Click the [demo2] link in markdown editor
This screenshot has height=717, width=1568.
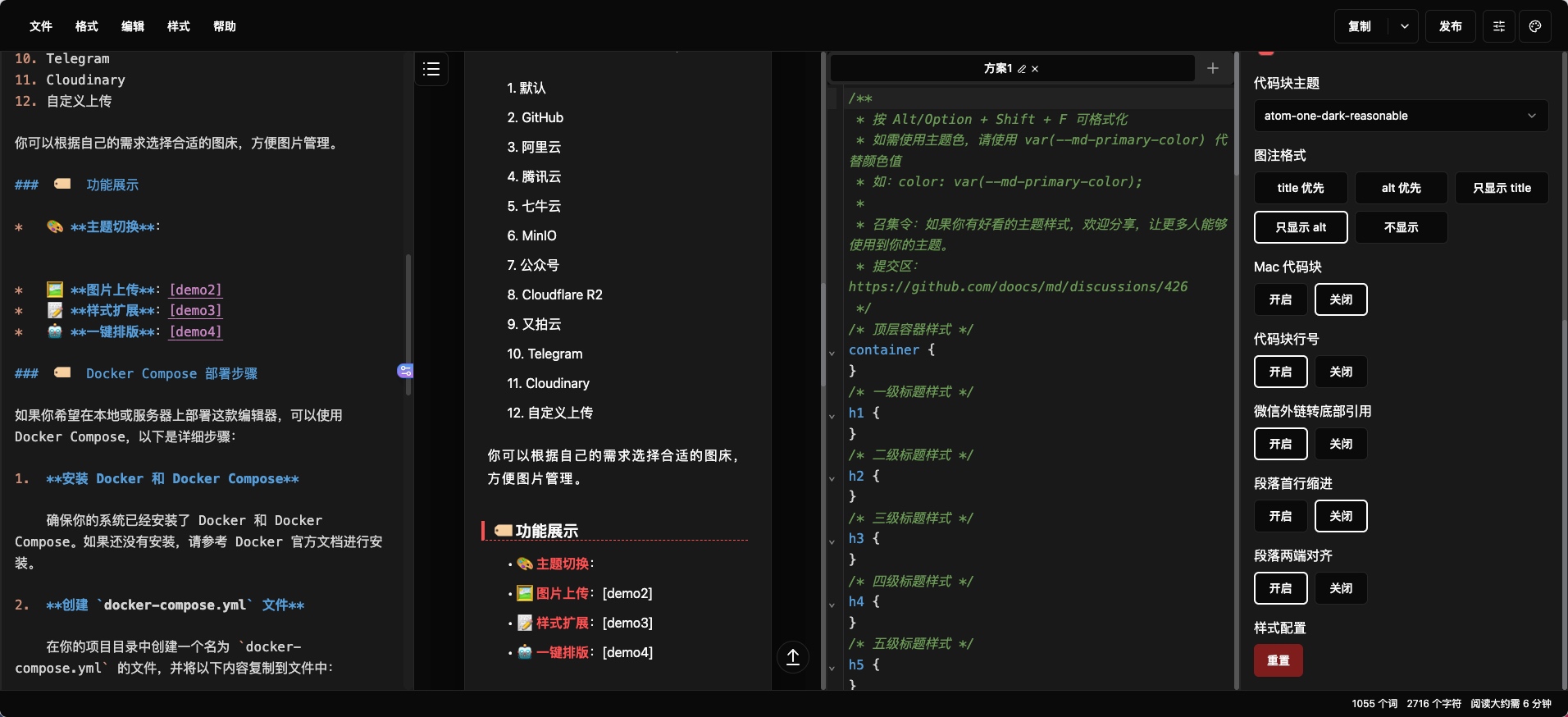(x=196, y=290)
